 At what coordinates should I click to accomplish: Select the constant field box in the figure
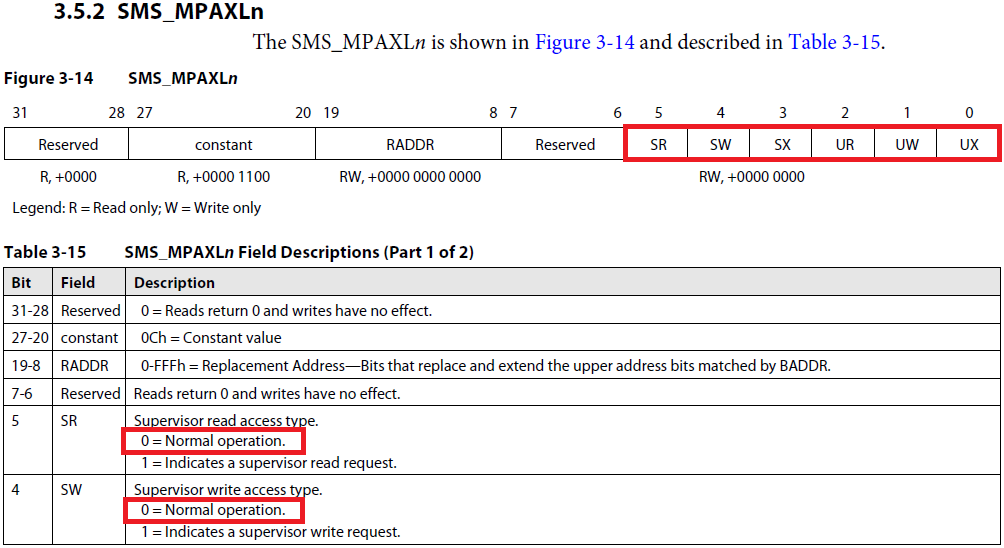[x=223, y=145]
